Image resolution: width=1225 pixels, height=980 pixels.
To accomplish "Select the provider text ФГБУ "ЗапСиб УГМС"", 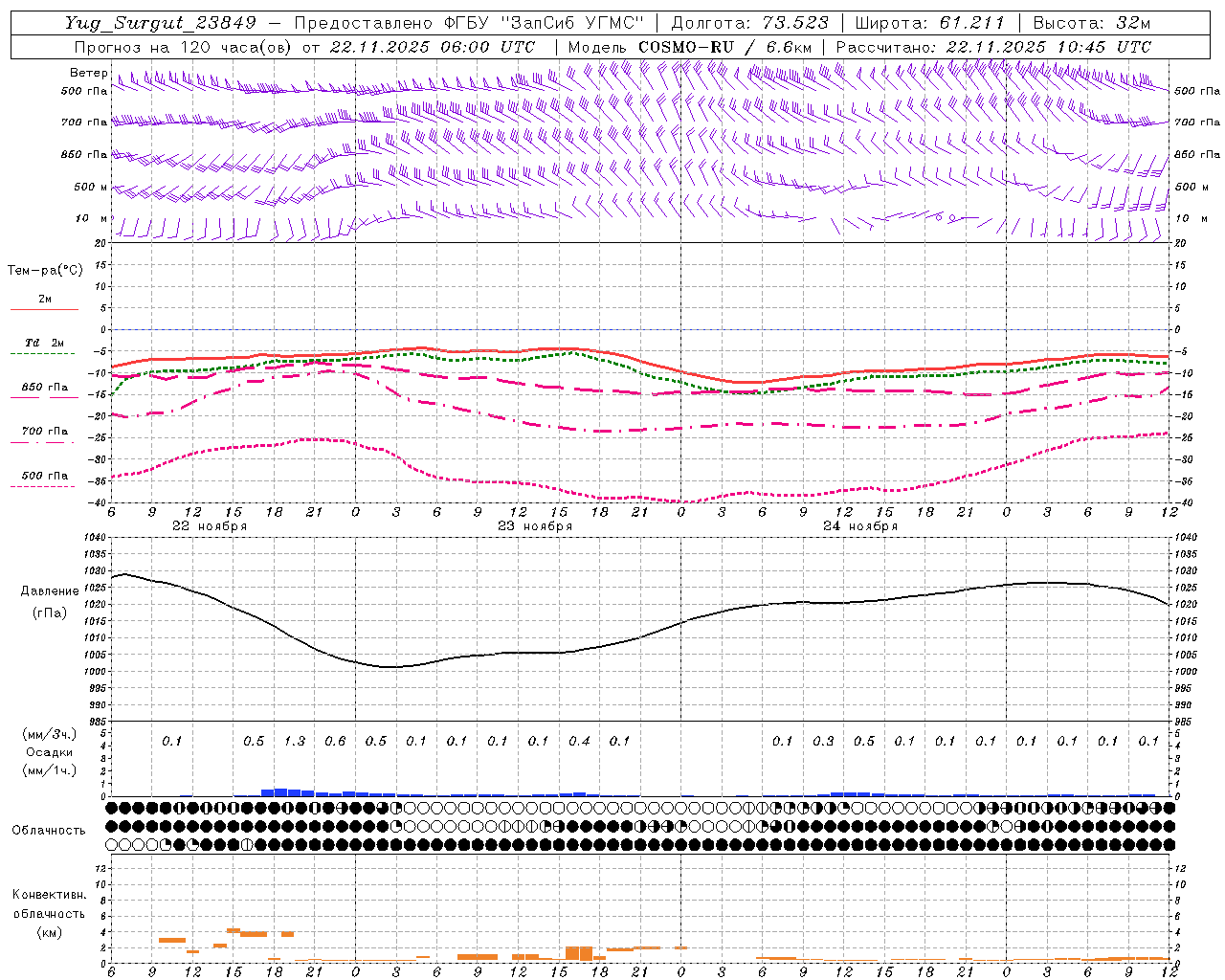I will coord(545,23).
